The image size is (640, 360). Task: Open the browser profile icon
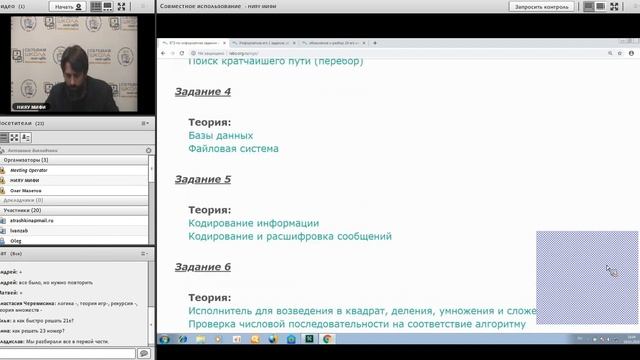click(631, 53)
